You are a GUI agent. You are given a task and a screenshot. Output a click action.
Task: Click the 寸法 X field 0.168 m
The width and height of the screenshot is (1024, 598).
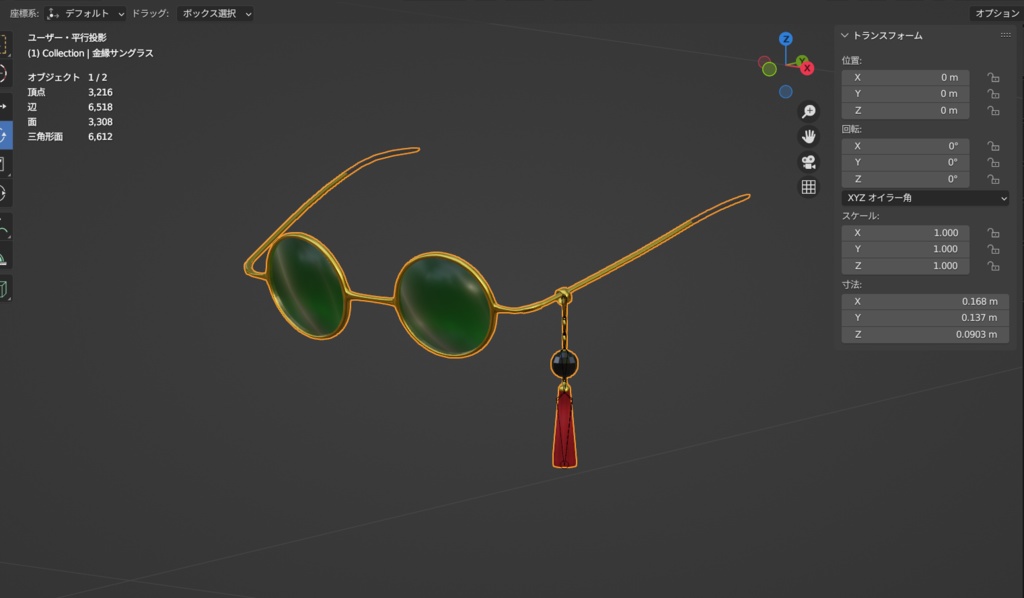pyautogui.click(x=925, y=301)
